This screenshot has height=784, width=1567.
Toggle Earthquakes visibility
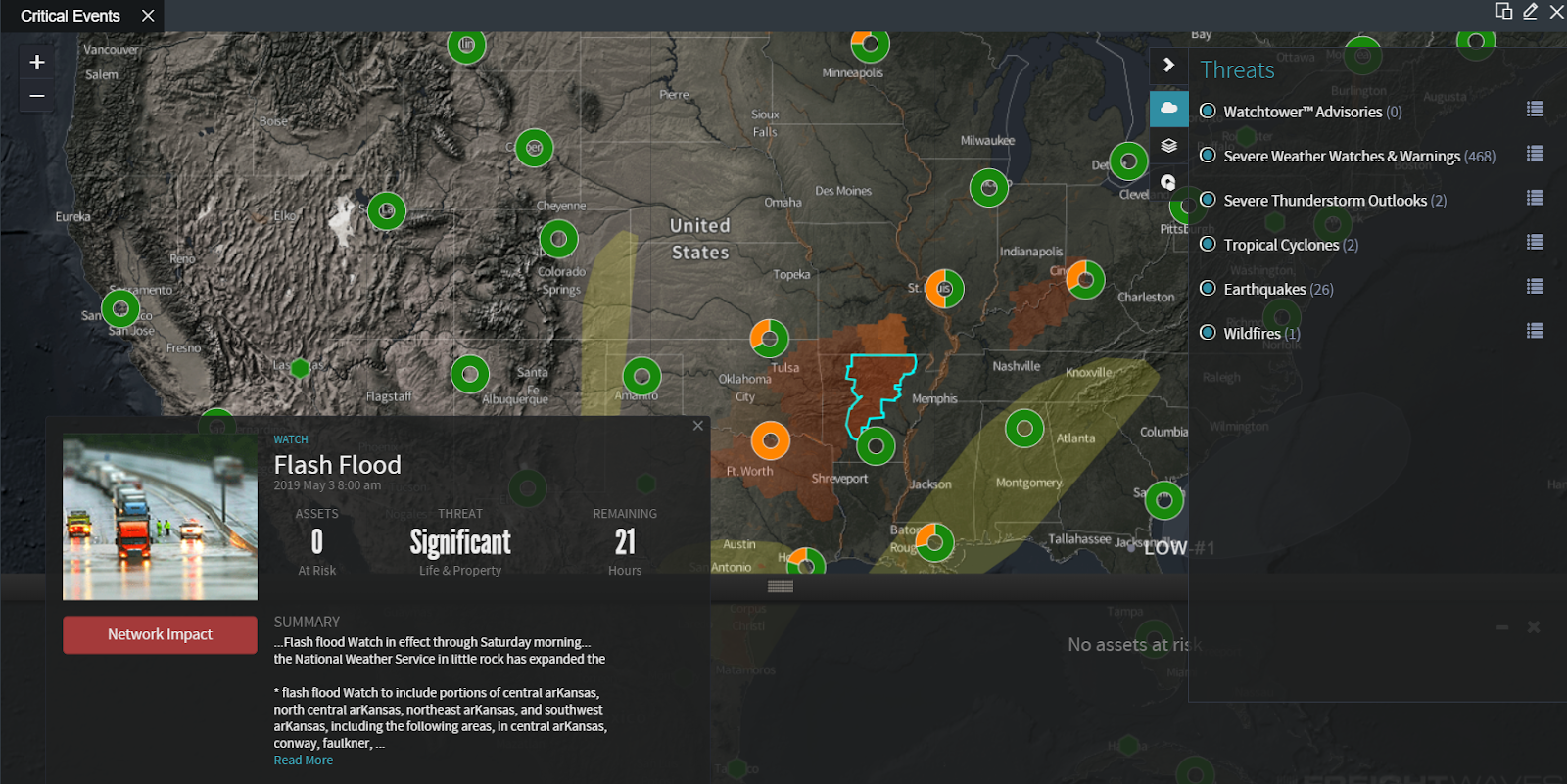[x=1208, y=288]
